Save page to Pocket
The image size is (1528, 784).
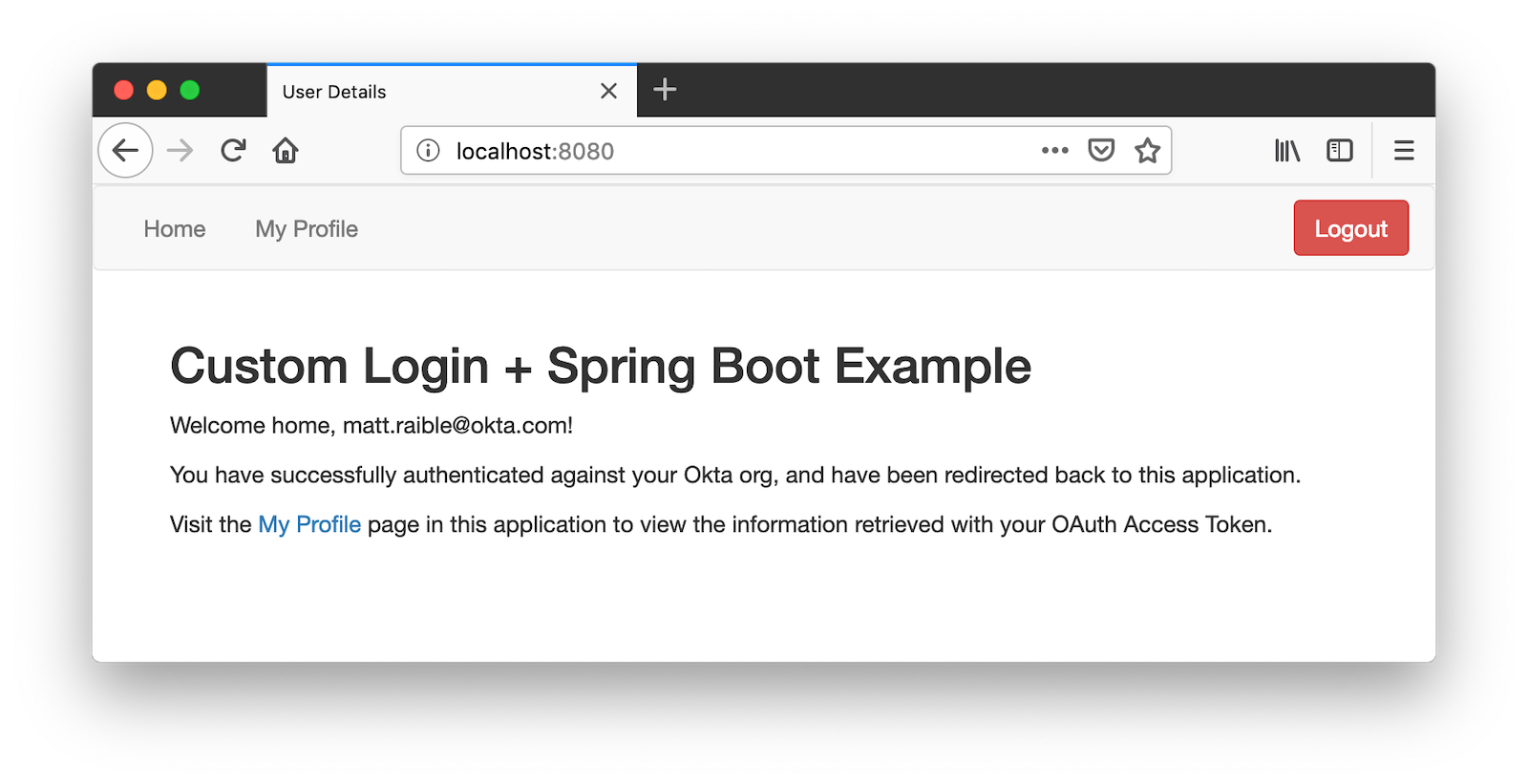coord(1101,151)
